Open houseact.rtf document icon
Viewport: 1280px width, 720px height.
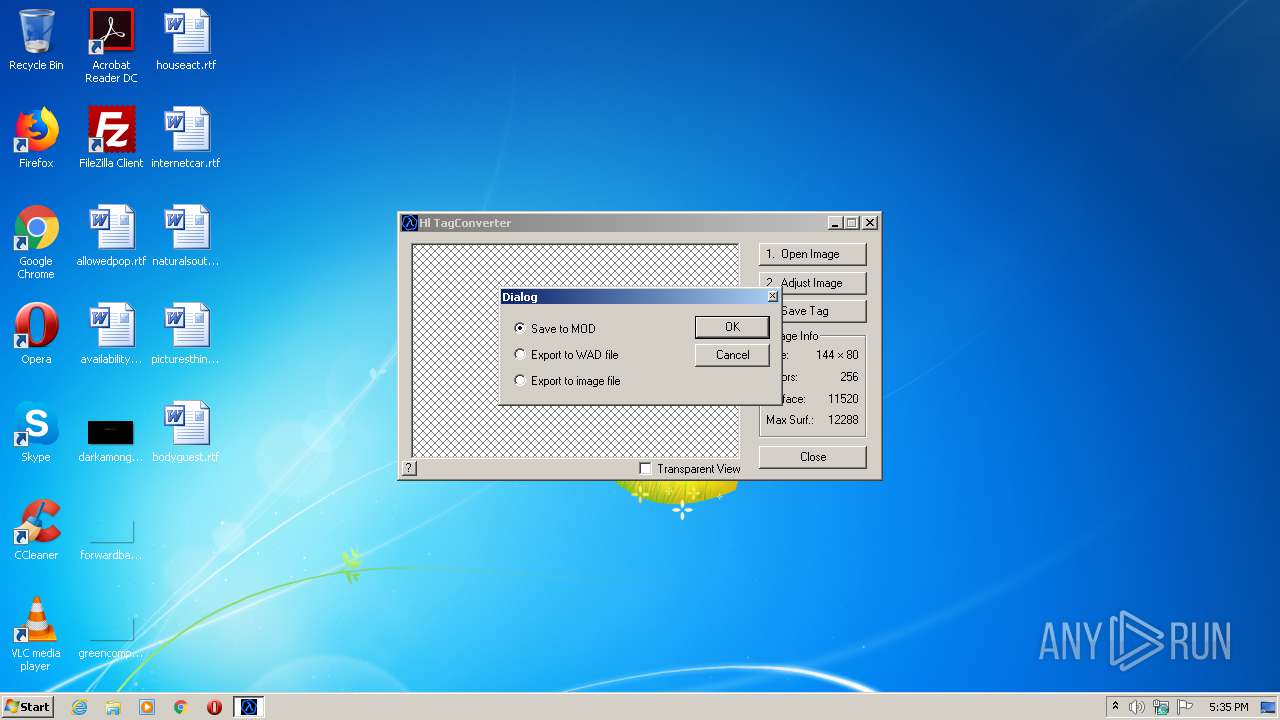[x=186, y=40]
